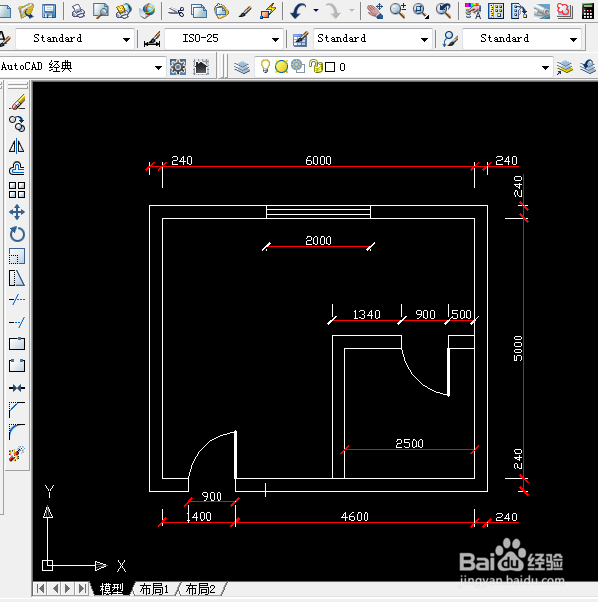Select the Explode tool
This screenshot has width=598, height=602.
pyautogui.click(x=17, y=454)
